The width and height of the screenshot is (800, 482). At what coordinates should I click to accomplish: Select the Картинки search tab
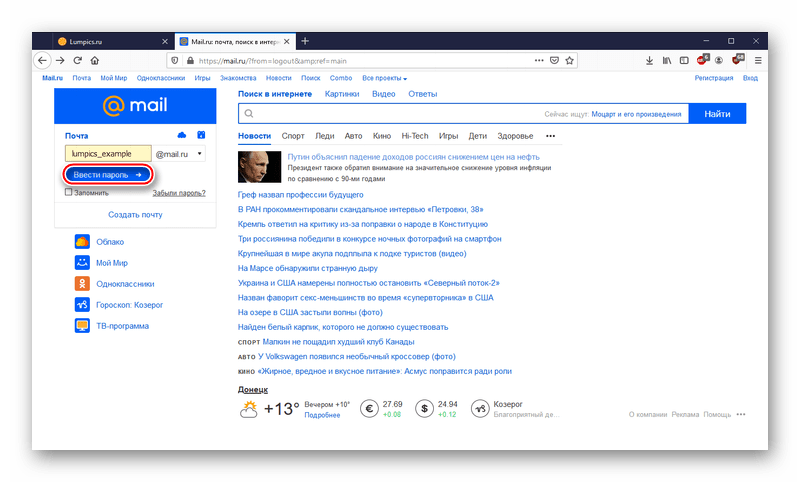tap(342, 94)
